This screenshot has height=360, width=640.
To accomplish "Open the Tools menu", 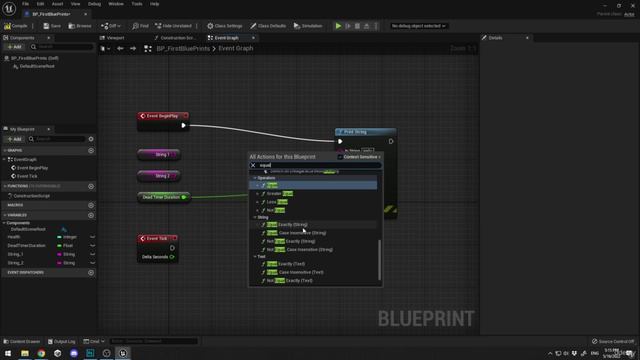I will [x=137, y=4].
